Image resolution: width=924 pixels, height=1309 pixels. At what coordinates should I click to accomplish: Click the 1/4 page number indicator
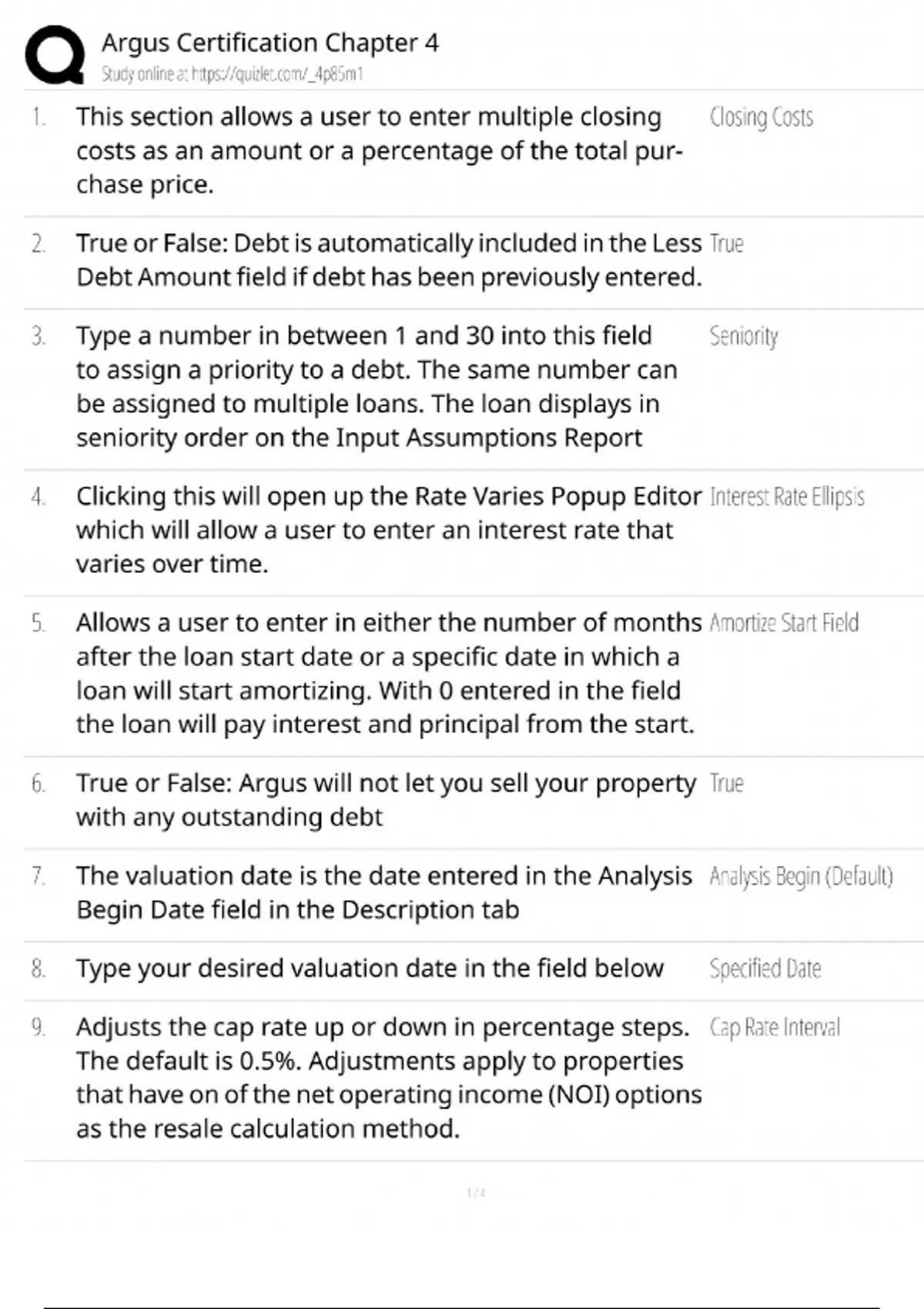point(476,1193)
